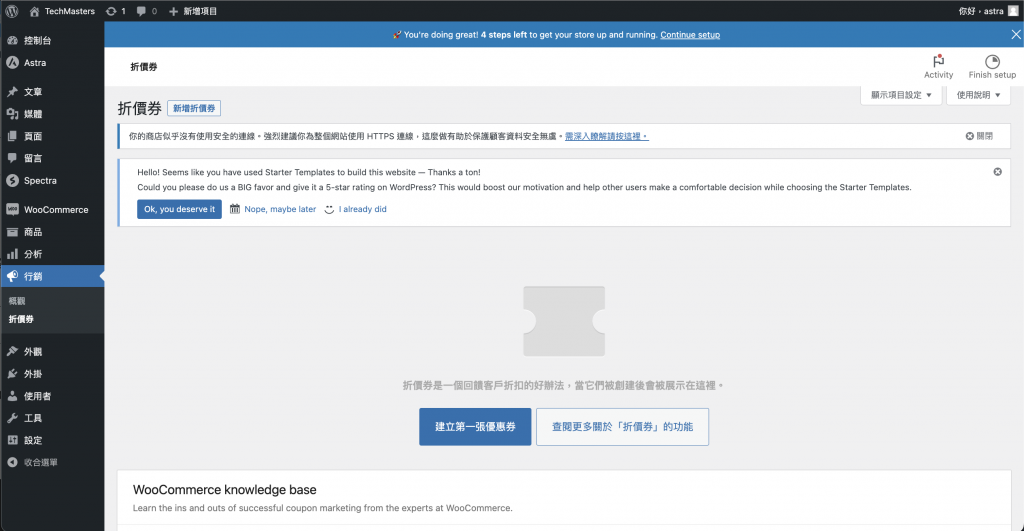This screenshot has width=1024, height=531.
Task: Click the 文章 pin icon
Action: tap(12, 92)
